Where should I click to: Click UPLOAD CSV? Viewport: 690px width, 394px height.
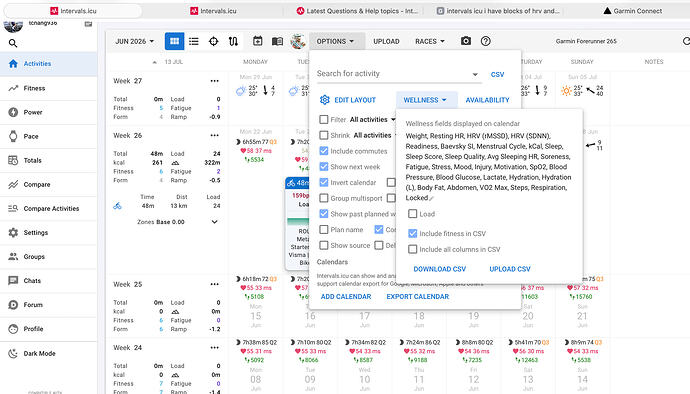[510, 269]
